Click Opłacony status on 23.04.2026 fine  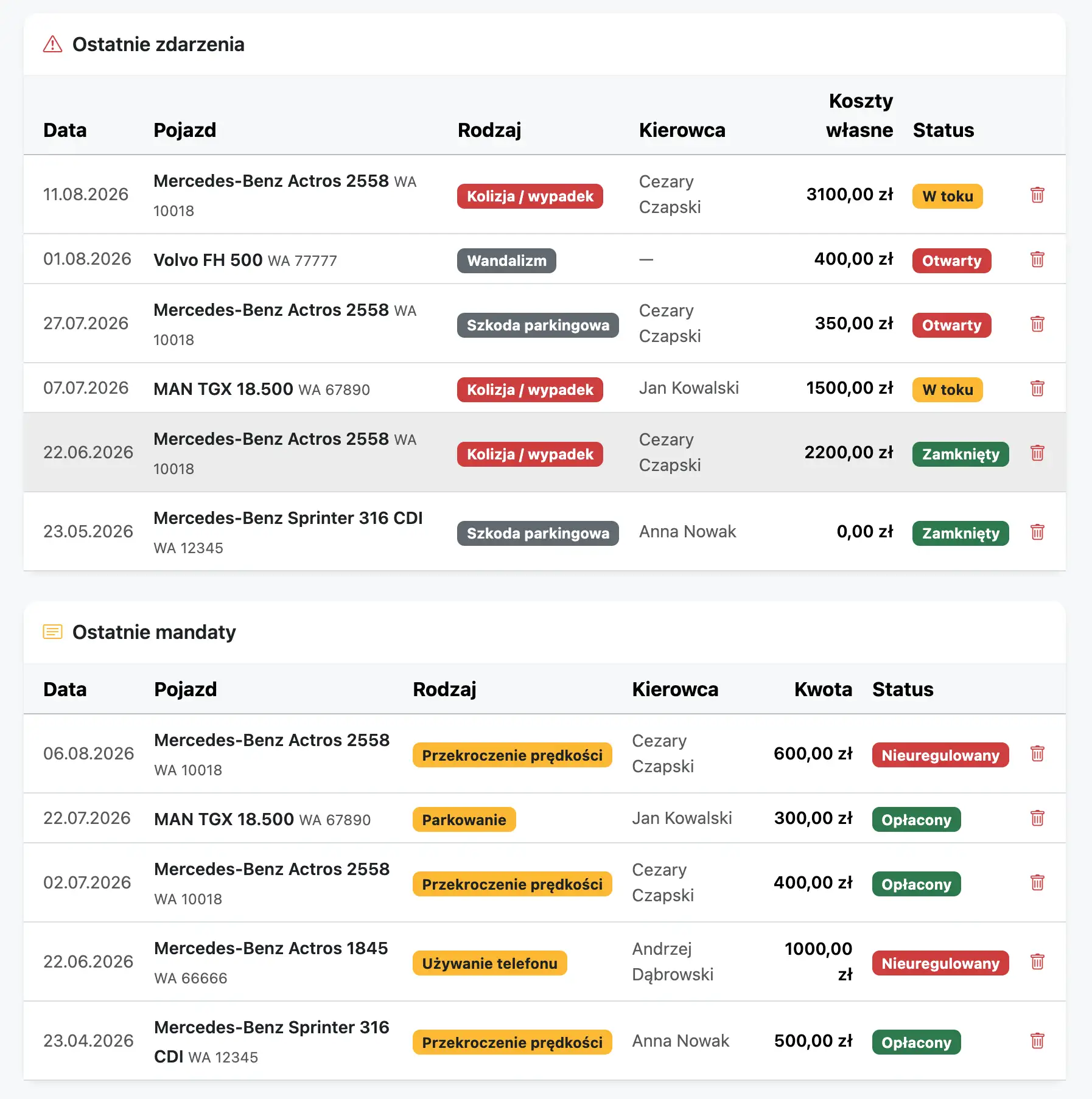[916, 1042]
